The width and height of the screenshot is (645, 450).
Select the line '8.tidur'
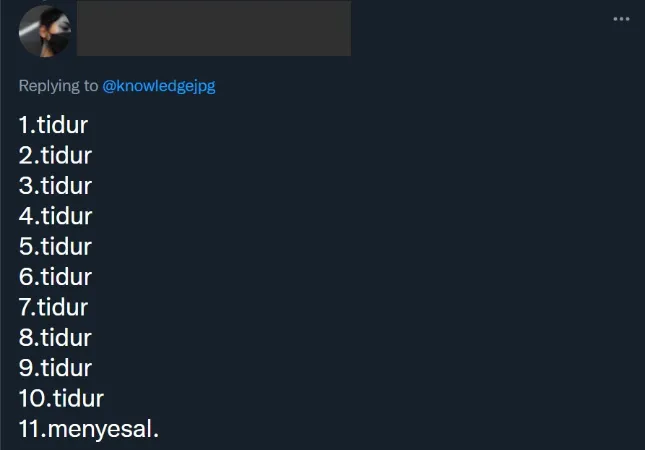tap(55, 337)
